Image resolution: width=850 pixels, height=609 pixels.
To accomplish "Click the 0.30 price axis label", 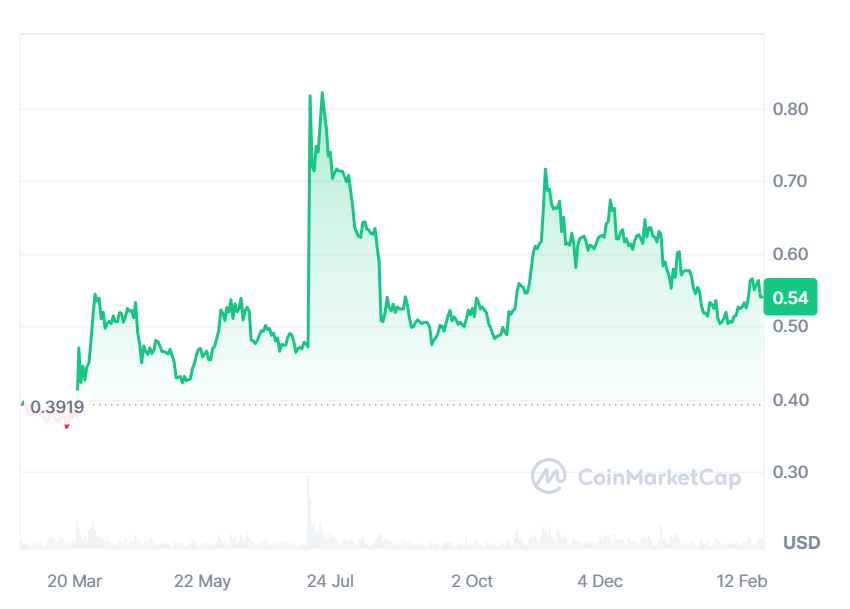I will click(791, 472).
